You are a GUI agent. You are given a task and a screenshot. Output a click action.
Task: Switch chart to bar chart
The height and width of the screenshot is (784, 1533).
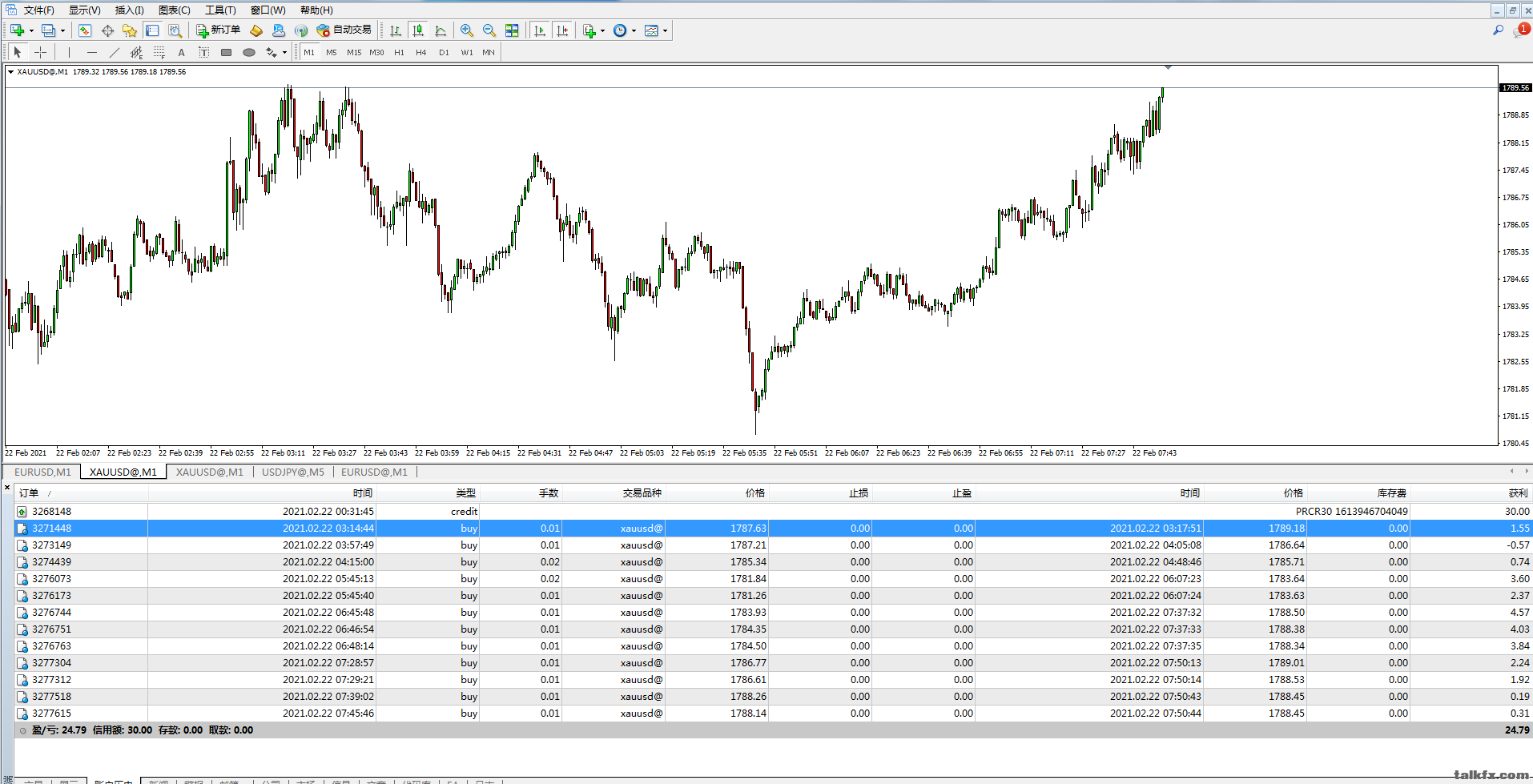pos(396,30)
